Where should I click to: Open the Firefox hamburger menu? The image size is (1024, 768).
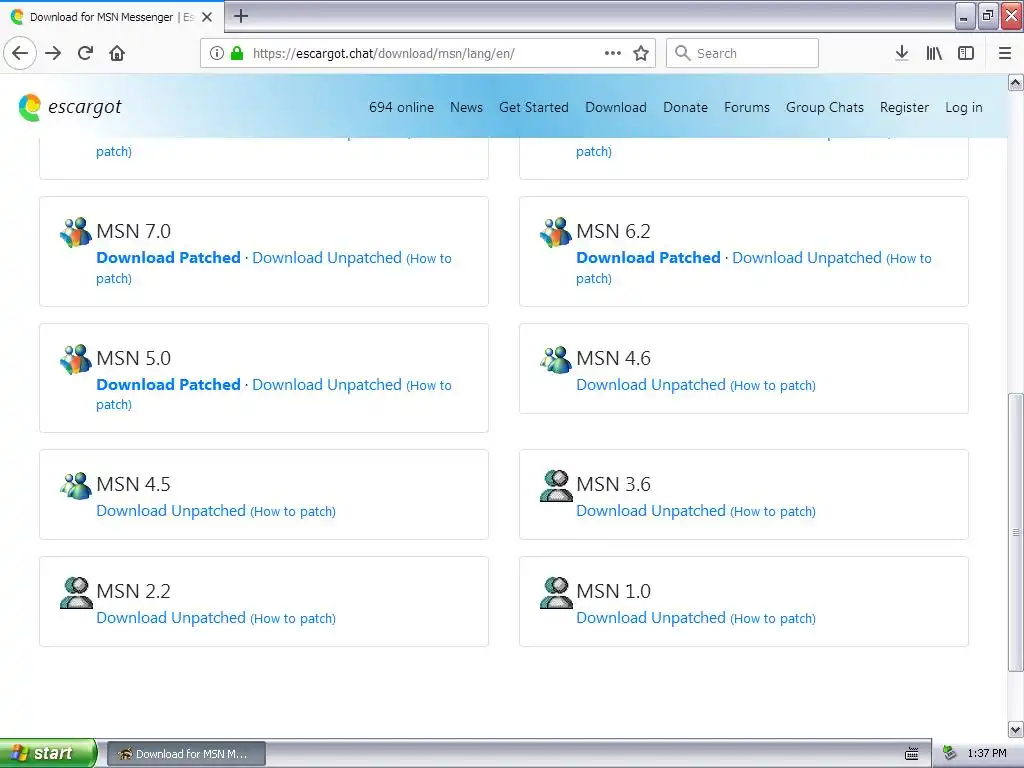[x=1005, y=53]
